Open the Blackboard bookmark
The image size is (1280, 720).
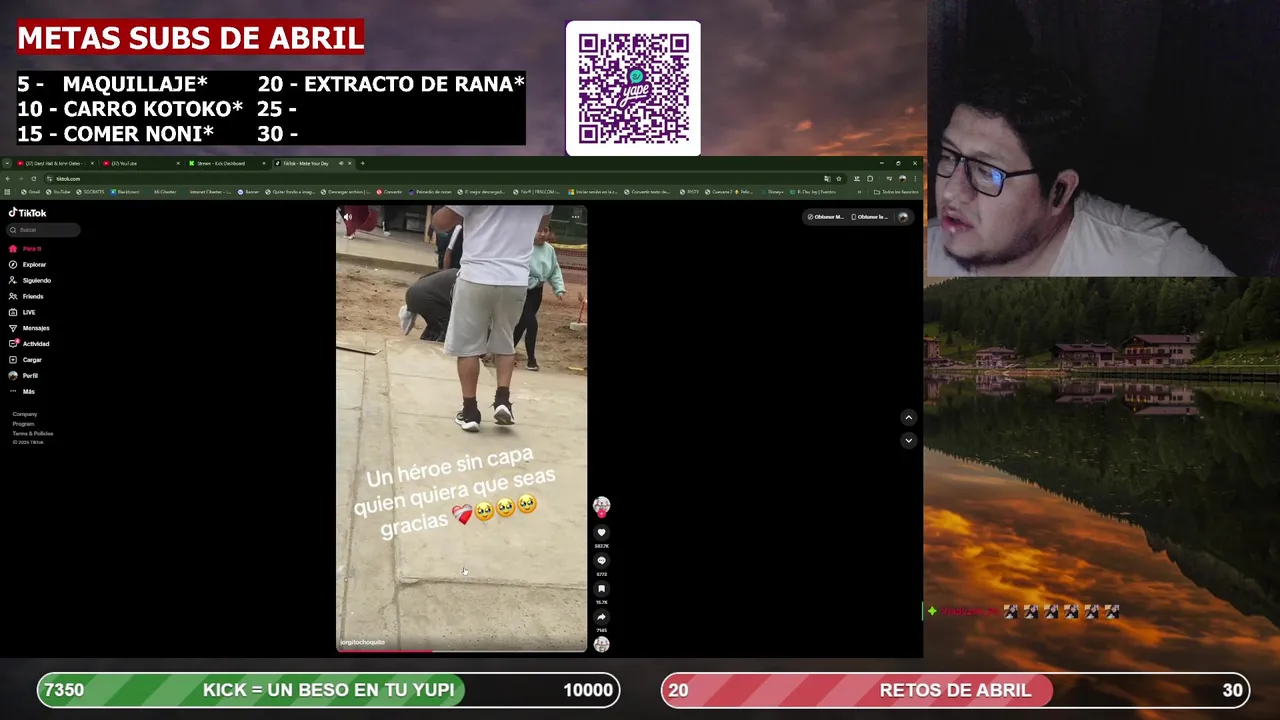pyautogui.click(x=125, y=192)
